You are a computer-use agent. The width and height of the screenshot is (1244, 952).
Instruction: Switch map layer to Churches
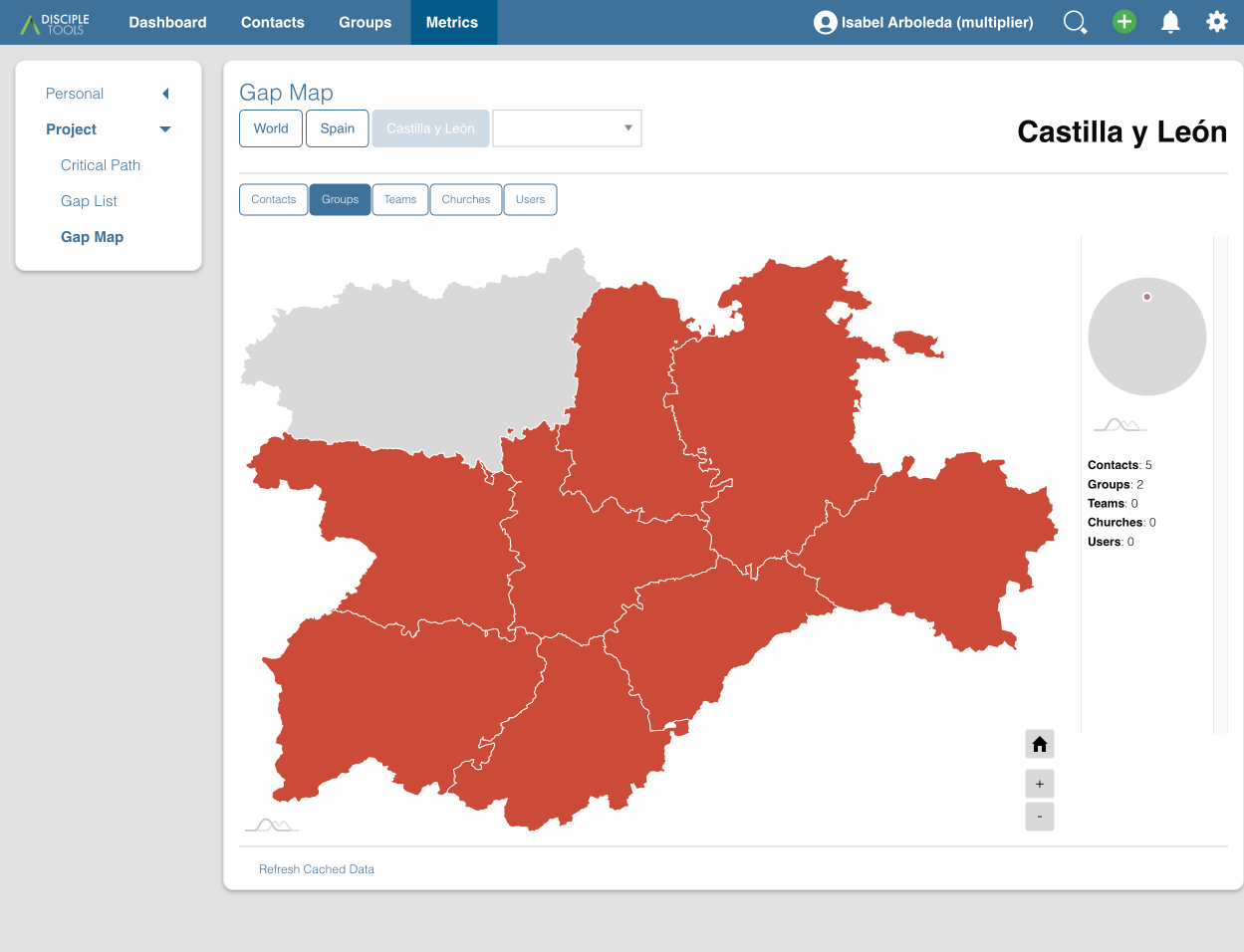[466, 199]
